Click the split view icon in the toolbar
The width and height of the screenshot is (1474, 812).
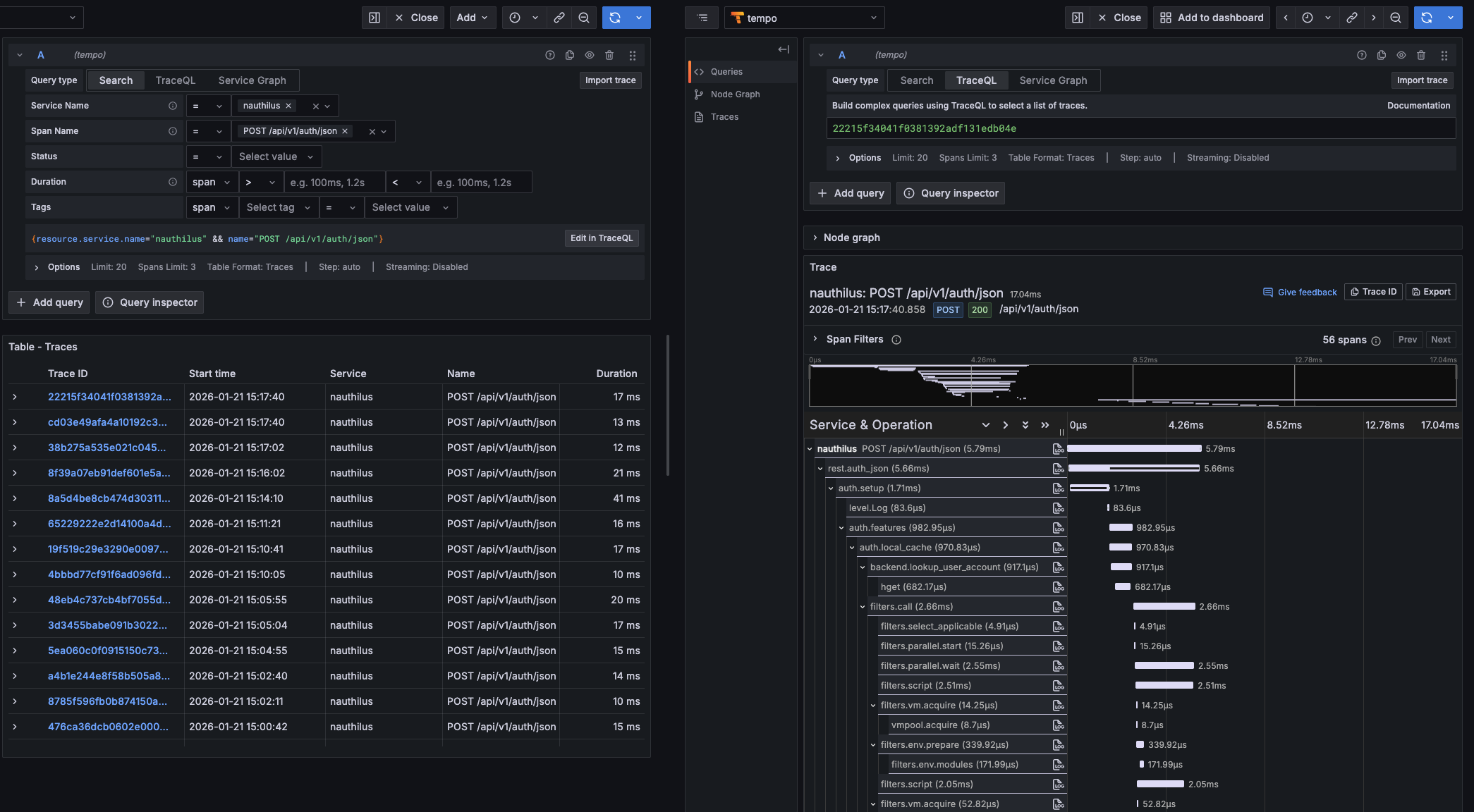374,18
